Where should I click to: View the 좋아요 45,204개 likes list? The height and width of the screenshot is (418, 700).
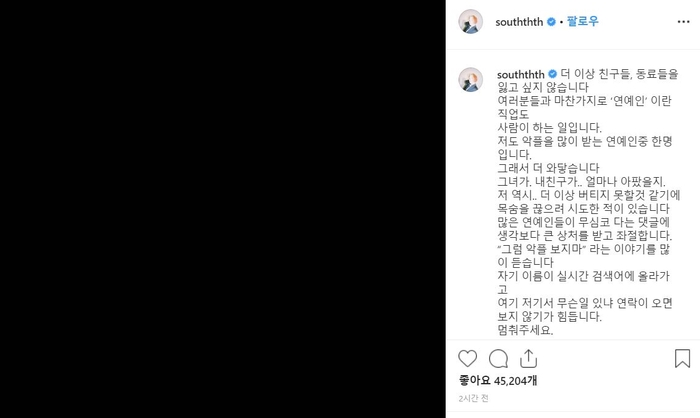pos(498,381)
